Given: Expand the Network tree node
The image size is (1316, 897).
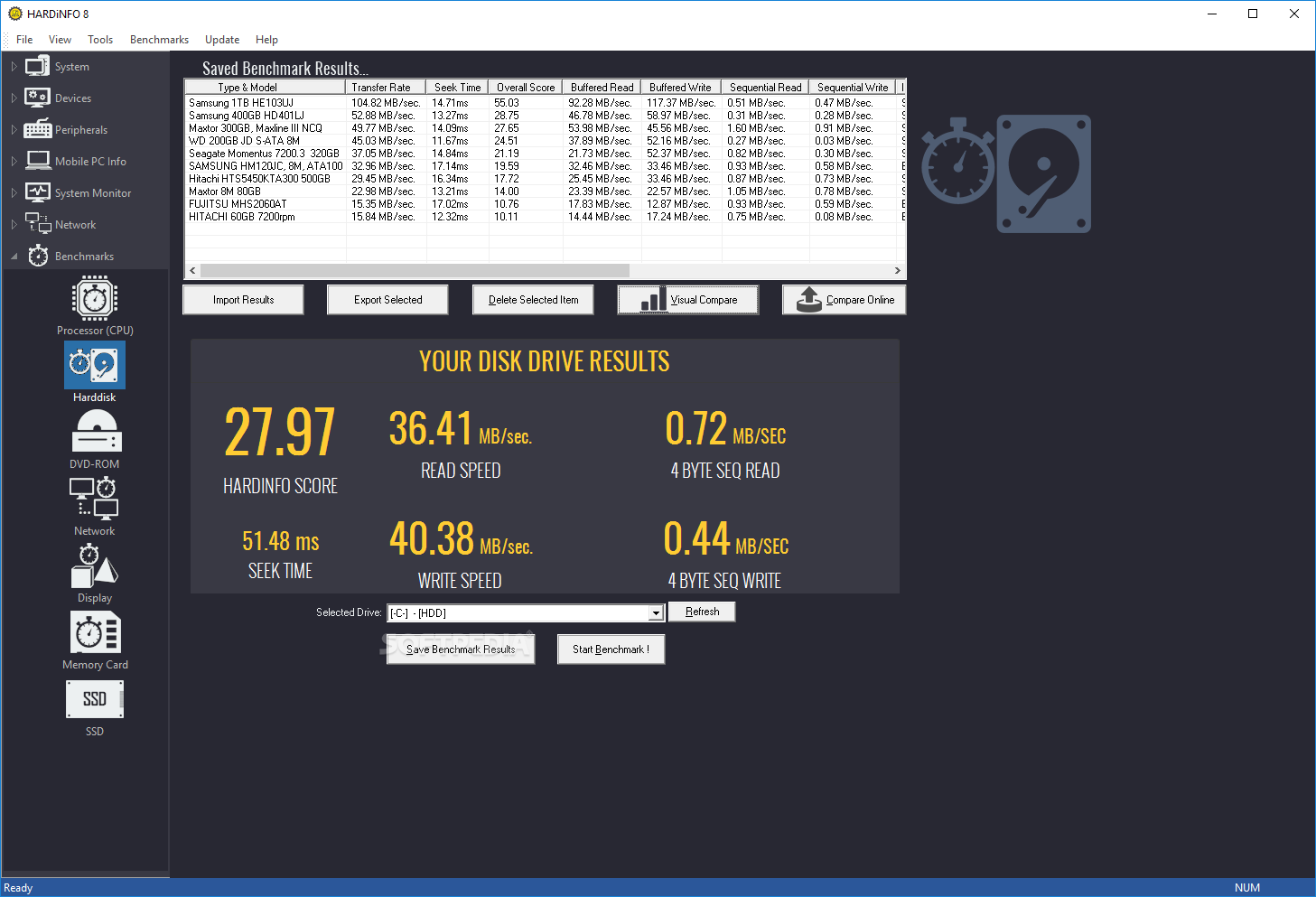Looking at the screenshot, I should (x=14, y=224).
